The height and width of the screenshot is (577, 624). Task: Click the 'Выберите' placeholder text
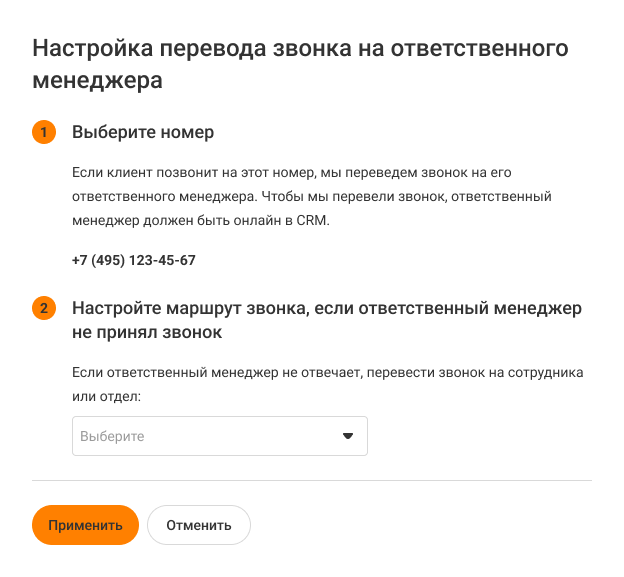[x=112, y=437]
